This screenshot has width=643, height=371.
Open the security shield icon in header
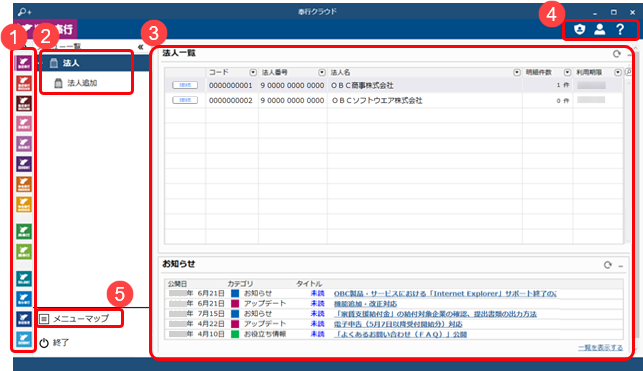tap(579, 29)
